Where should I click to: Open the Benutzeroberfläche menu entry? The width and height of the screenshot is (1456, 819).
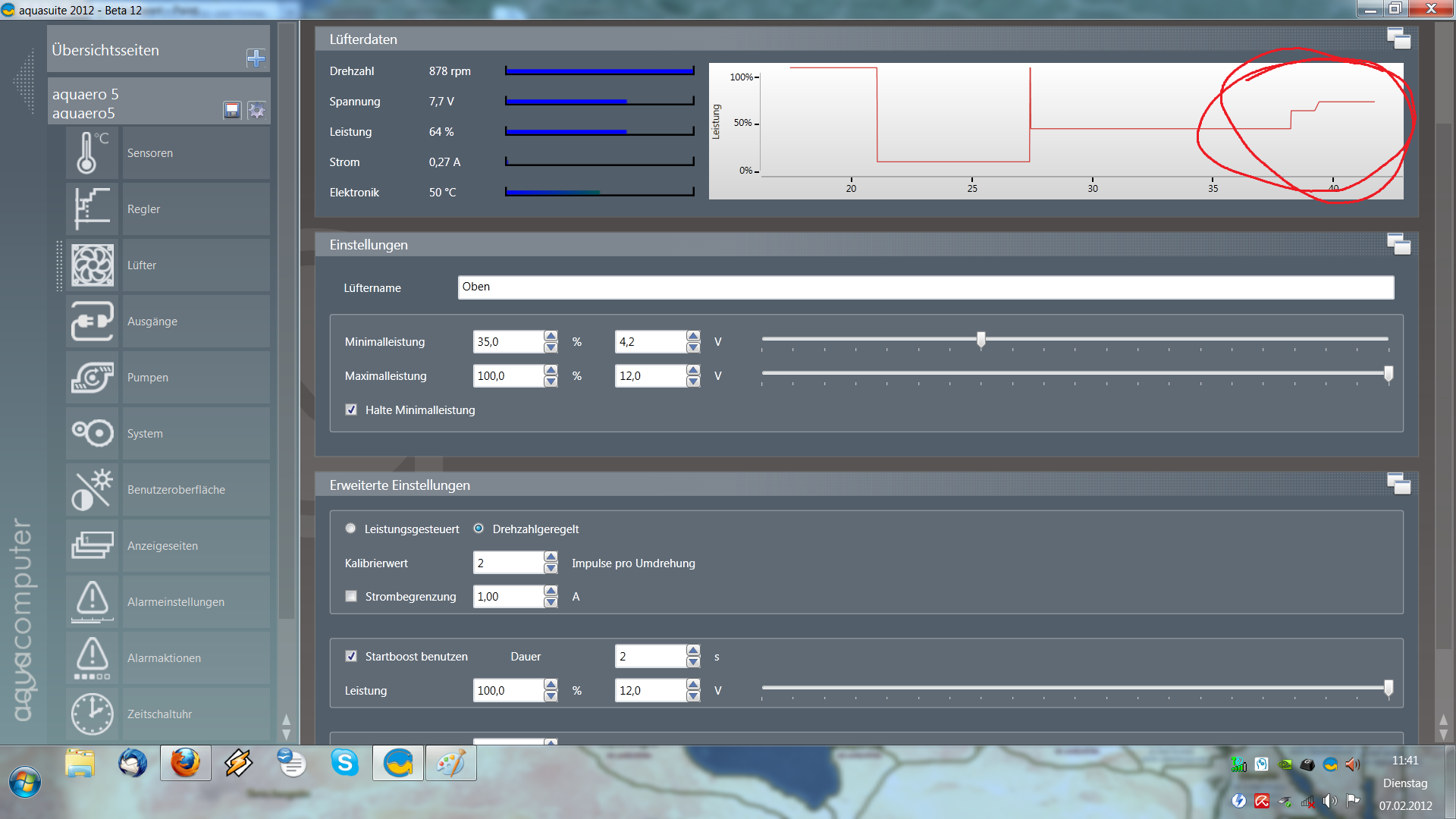[x=176, y=490]
